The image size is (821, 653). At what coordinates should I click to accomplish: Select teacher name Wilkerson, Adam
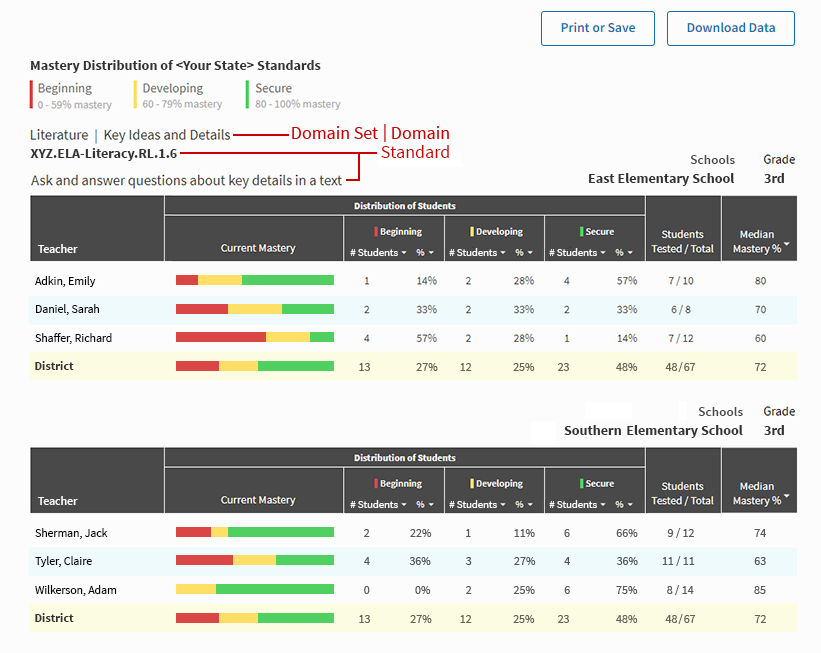click(x=75, y=590)
